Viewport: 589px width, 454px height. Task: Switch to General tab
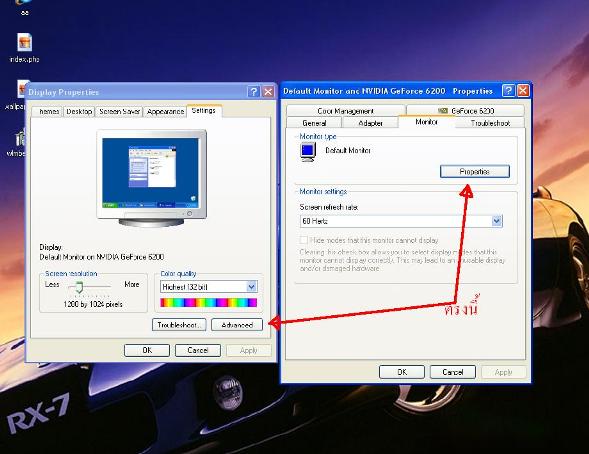(x=314, y=123)
